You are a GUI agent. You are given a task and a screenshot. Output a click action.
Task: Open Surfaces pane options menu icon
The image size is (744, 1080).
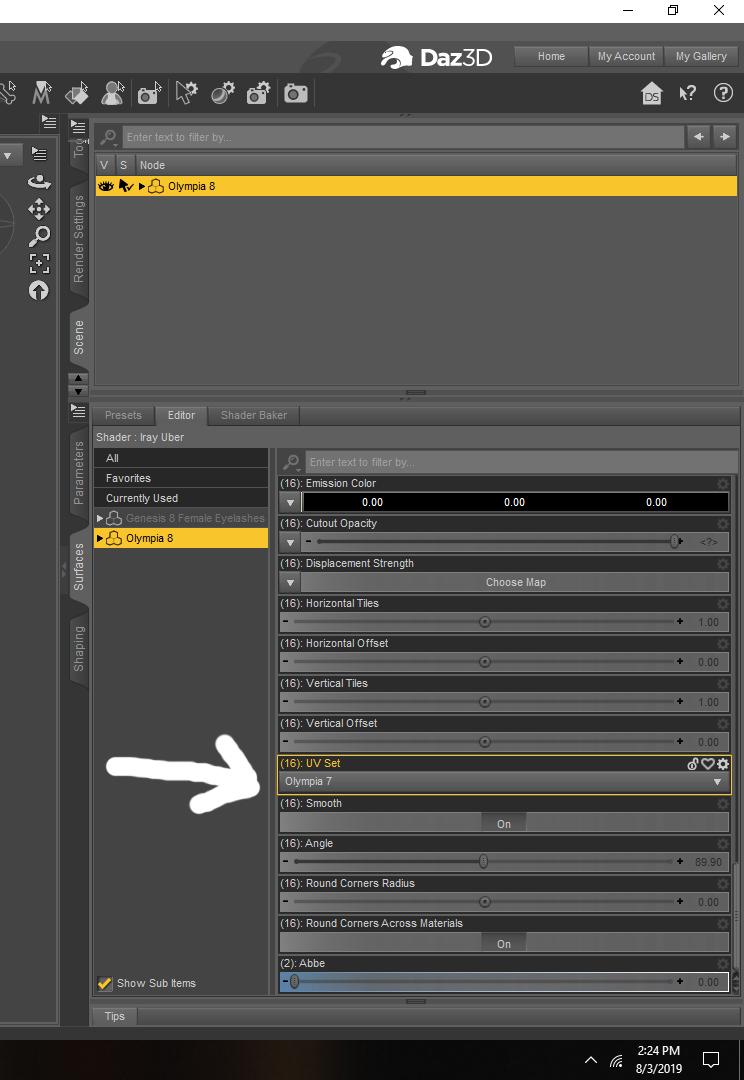(79, 411)
